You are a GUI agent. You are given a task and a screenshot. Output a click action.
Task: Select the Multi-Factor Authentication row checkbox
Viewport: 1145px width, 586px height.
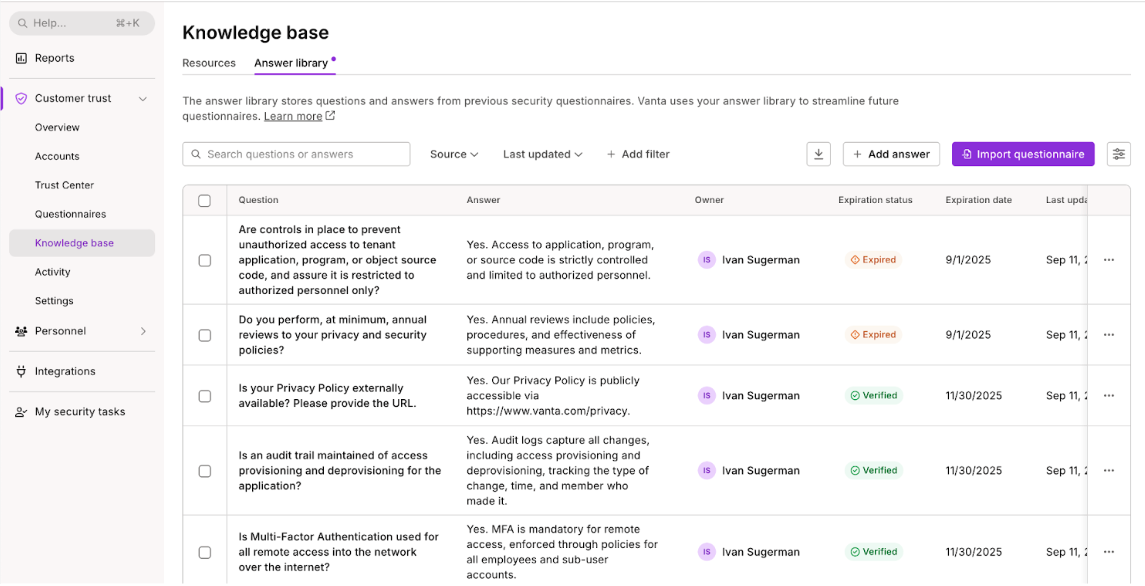pyautogui.click(x=205, y=552)
